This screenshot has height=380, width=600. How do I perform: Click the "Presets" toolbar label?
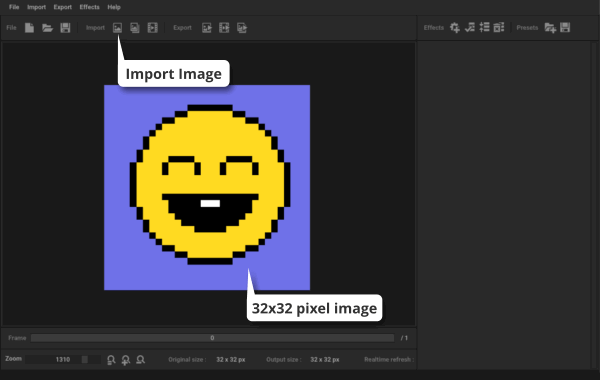point(527,28)
